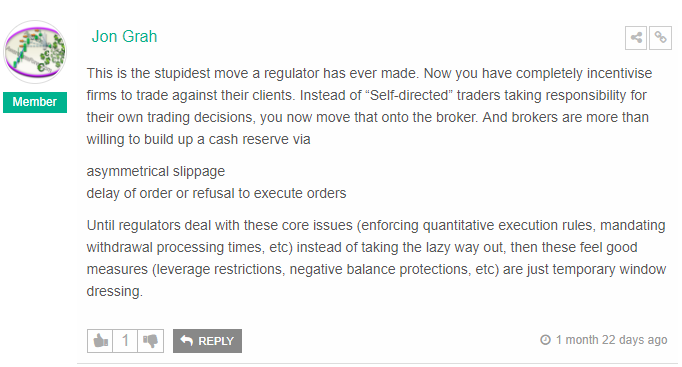Click the quoted "Self-directed" text
682x367 pixels.
point(410,95)
